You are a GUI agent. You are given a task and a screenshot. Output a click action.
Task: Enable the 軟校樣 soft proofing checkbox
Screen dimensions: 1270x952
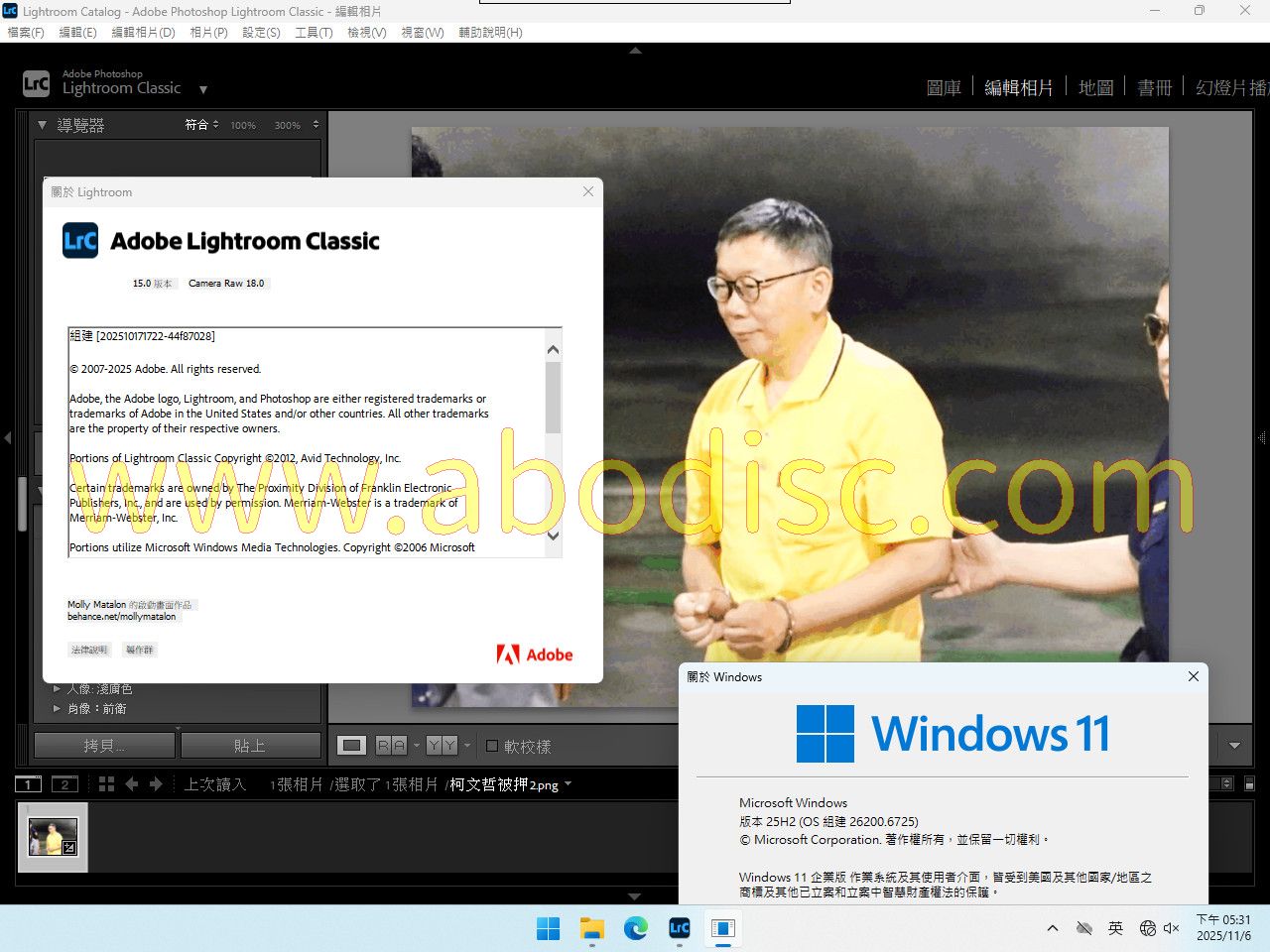492,746
